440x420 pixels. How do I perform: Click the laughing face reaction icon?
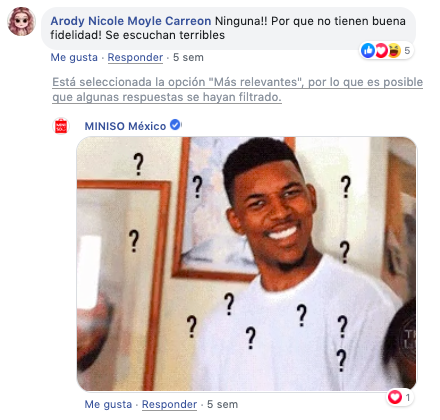(x=394, y=51)
